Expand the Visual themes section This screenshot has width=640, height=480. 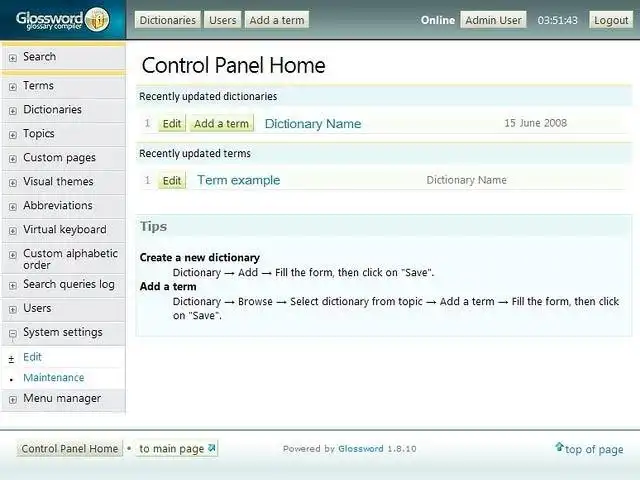13,182
